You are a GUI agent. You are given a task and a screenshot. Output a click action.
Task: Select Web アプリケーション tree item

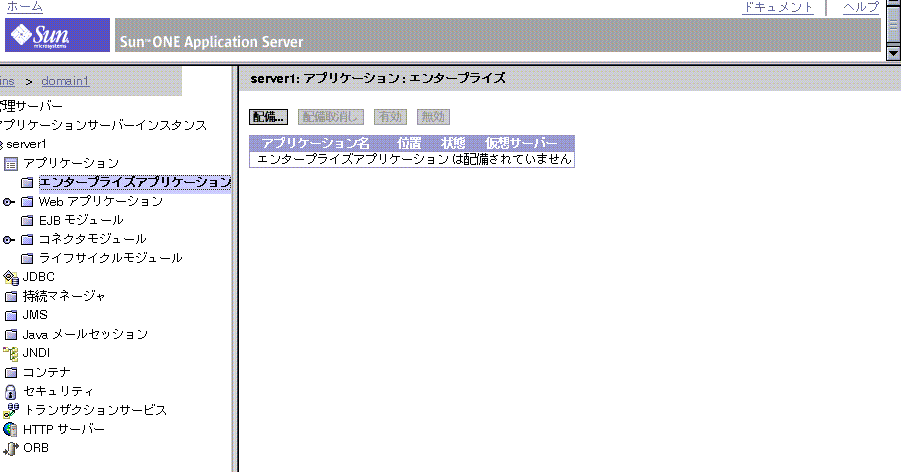(101, 201)
